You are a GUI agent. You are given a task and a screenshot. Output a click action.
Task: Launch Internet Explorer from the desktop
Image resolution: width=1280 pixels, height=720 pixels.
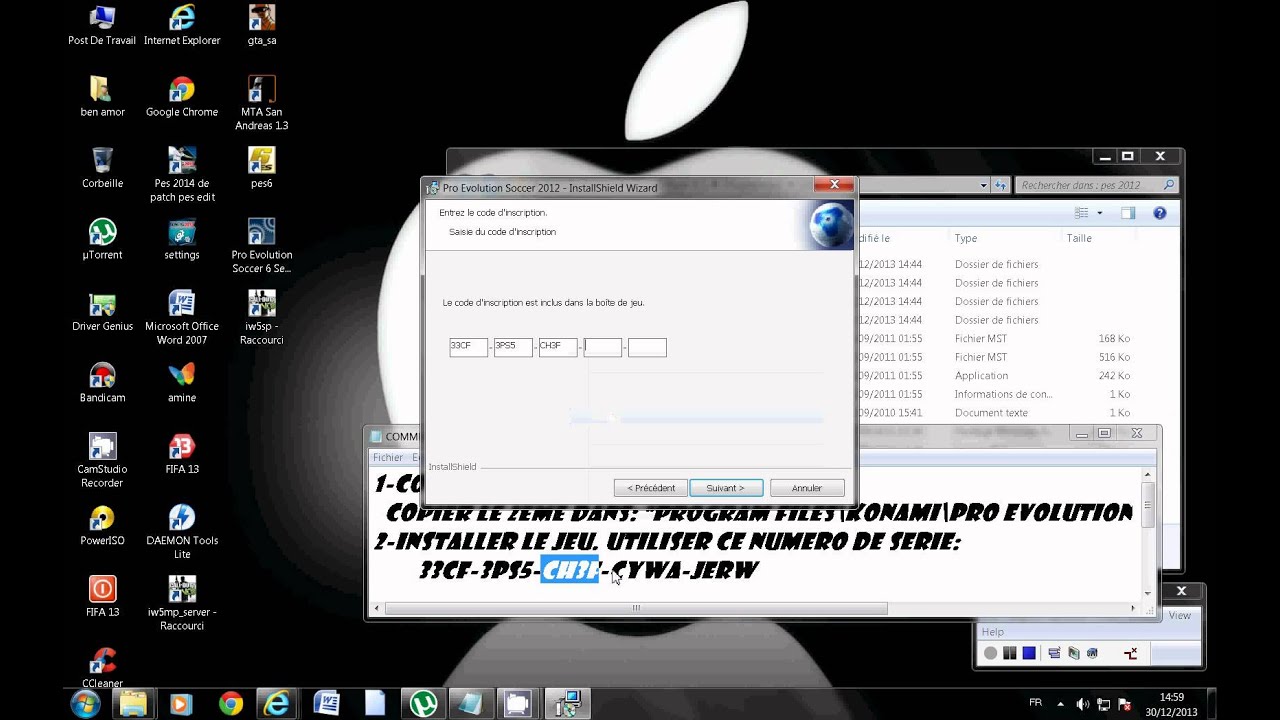(x=182, y=26)
